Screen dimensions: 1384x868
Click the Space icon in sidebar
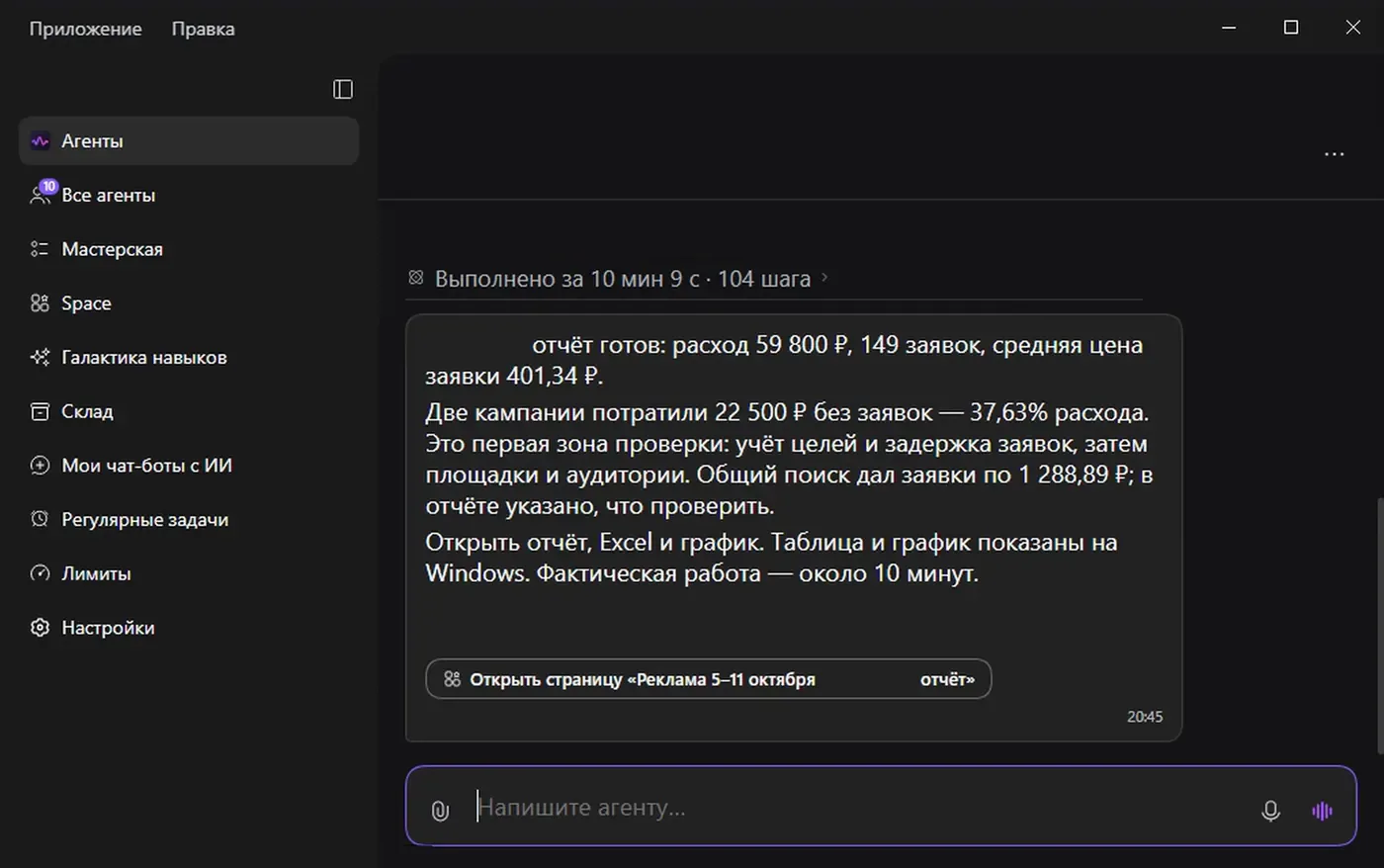40,304
